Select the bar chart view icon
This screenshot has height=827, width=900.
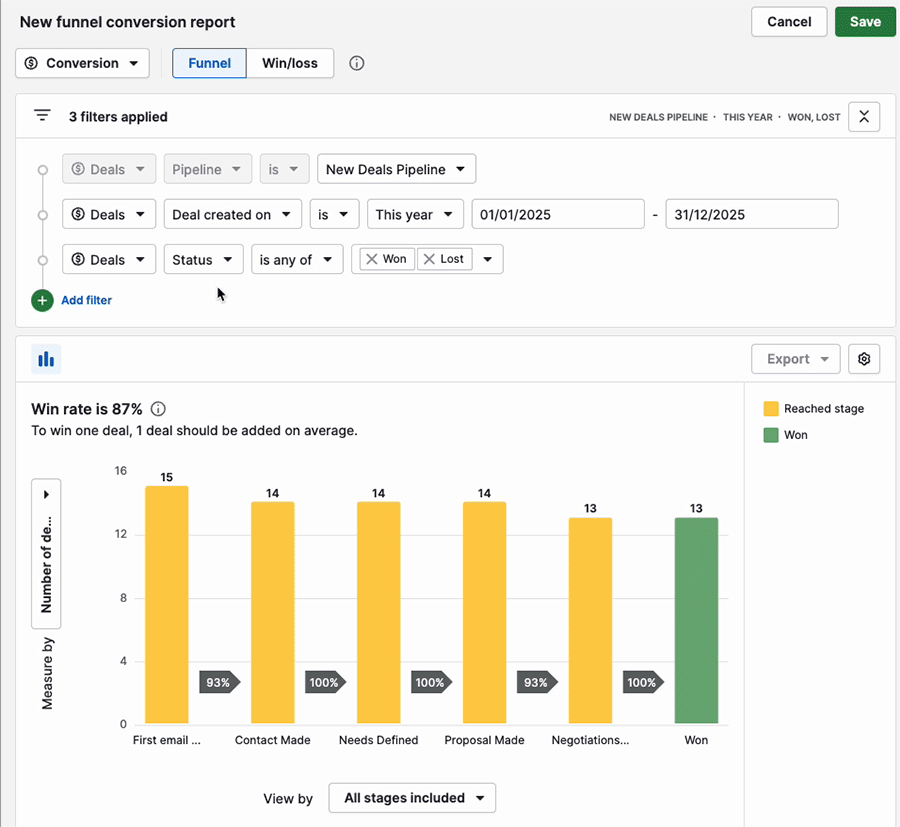click(x=46, y=359)
